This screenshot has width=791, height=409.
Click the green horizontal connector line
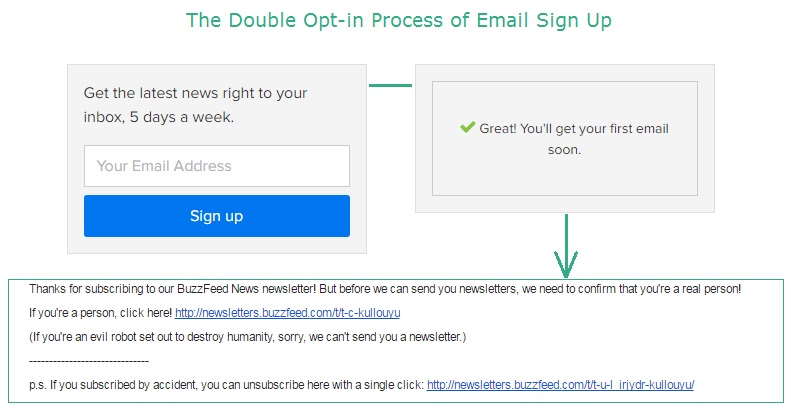click(390, 85)
